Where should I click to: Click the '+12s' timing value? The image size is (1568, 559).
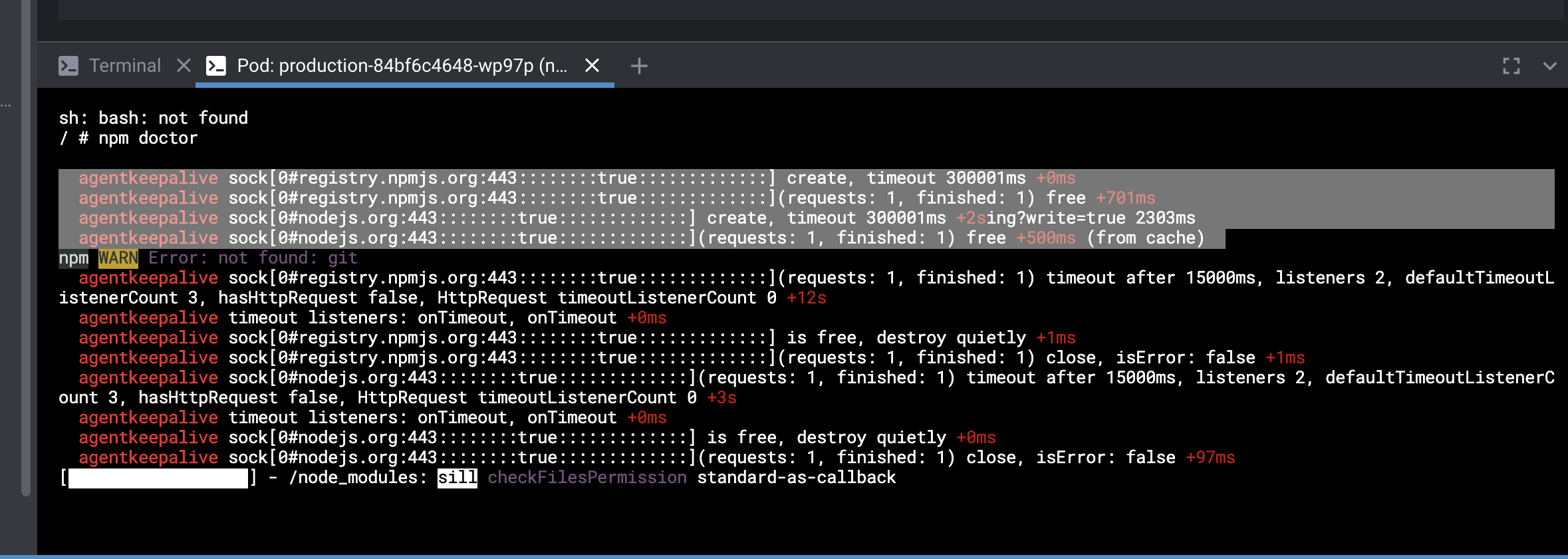[x=807, y=297]
